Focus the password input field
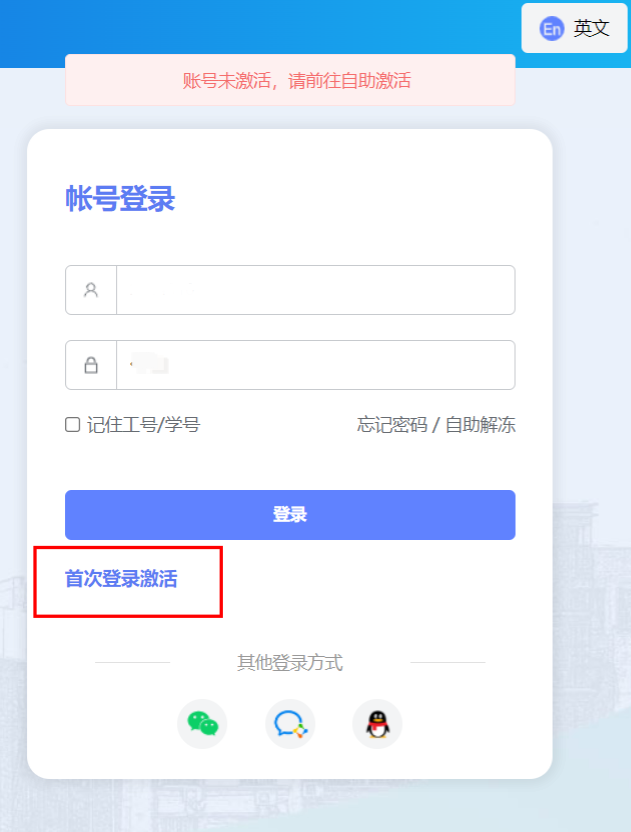 coord(315,365)
